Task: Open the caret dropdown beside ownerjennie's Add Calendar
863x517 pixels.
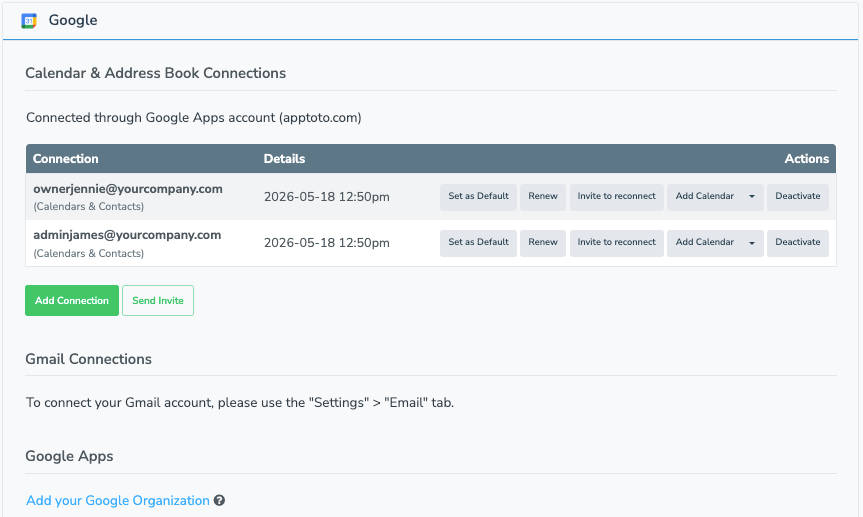Action: (x=752, y=197)
